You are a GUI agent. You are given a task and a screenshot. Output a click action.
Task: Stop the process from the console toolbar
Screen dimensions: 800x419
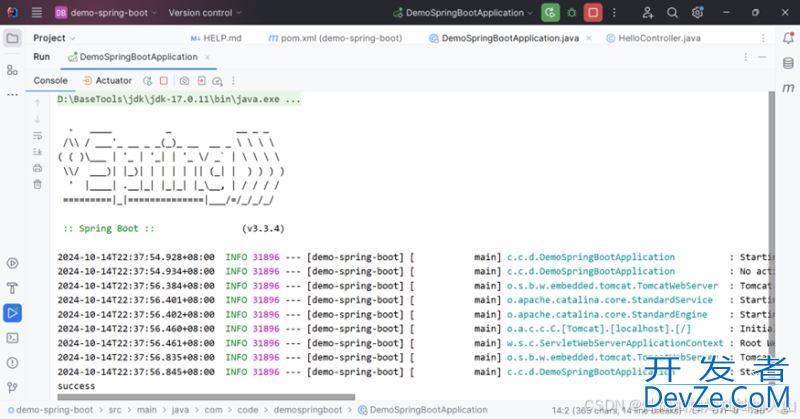pyautogui.click(x=164, y=81)
